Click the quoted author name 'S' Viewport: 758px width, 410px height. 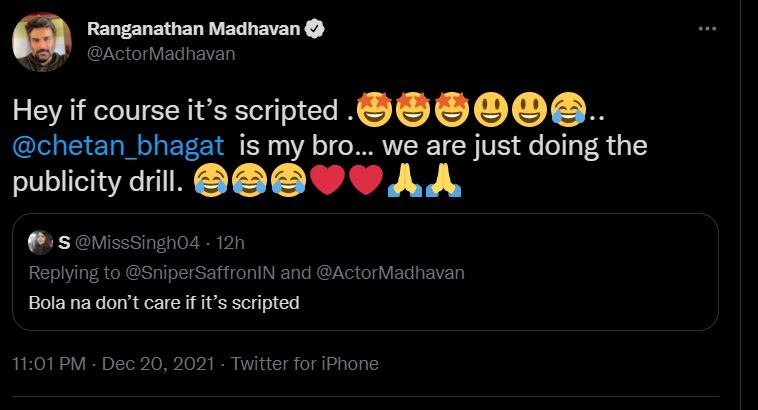[x=64, y=242]
